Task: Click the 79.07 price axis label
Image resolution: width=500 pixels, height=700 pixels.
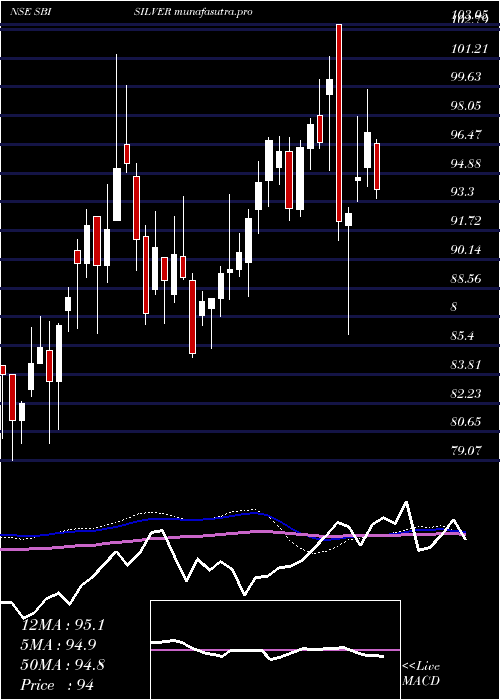Action: [x=466, y=451]
